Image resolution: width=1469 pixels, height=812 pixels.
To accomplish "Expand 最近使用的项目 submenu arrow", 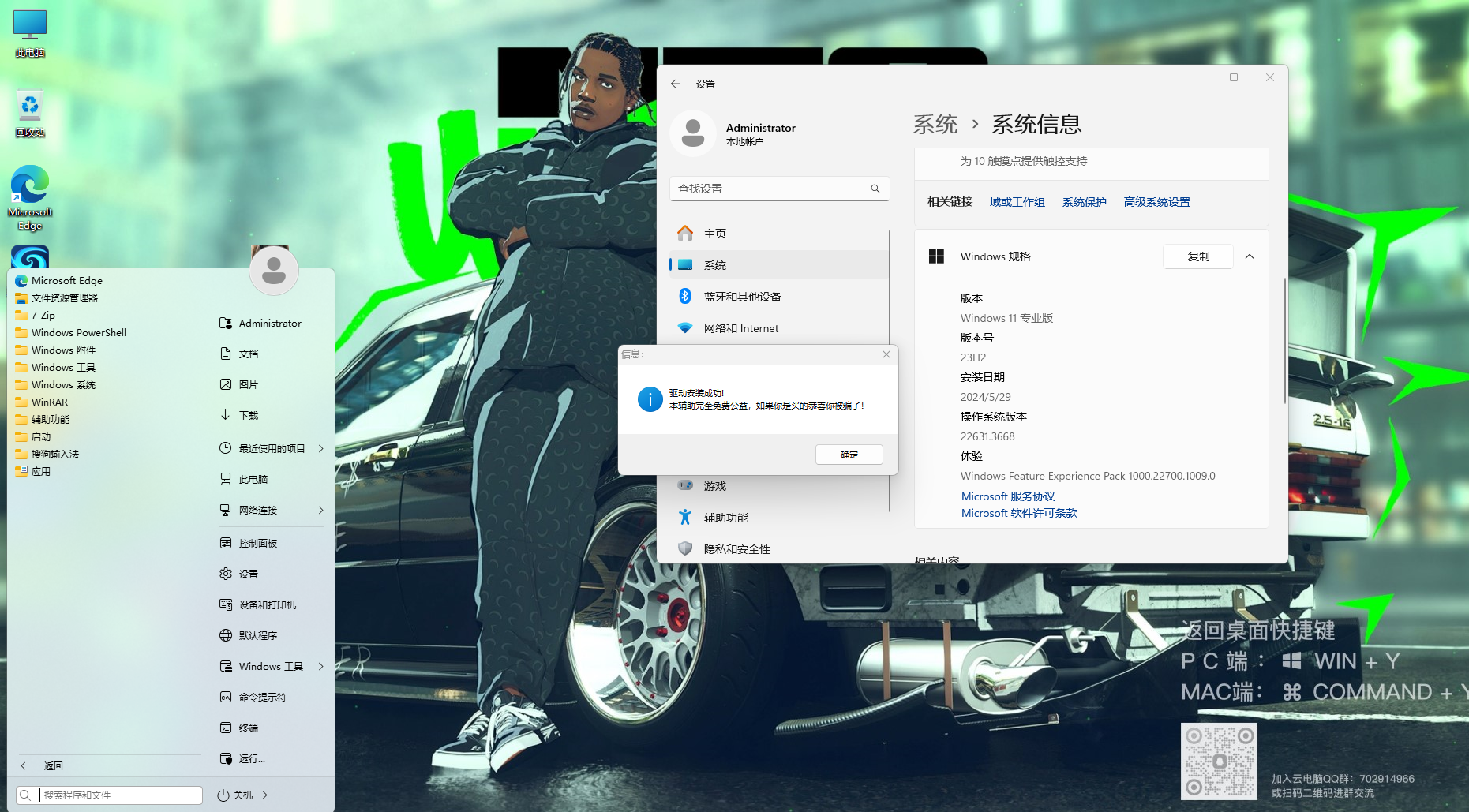I will (x=320, y=448).
